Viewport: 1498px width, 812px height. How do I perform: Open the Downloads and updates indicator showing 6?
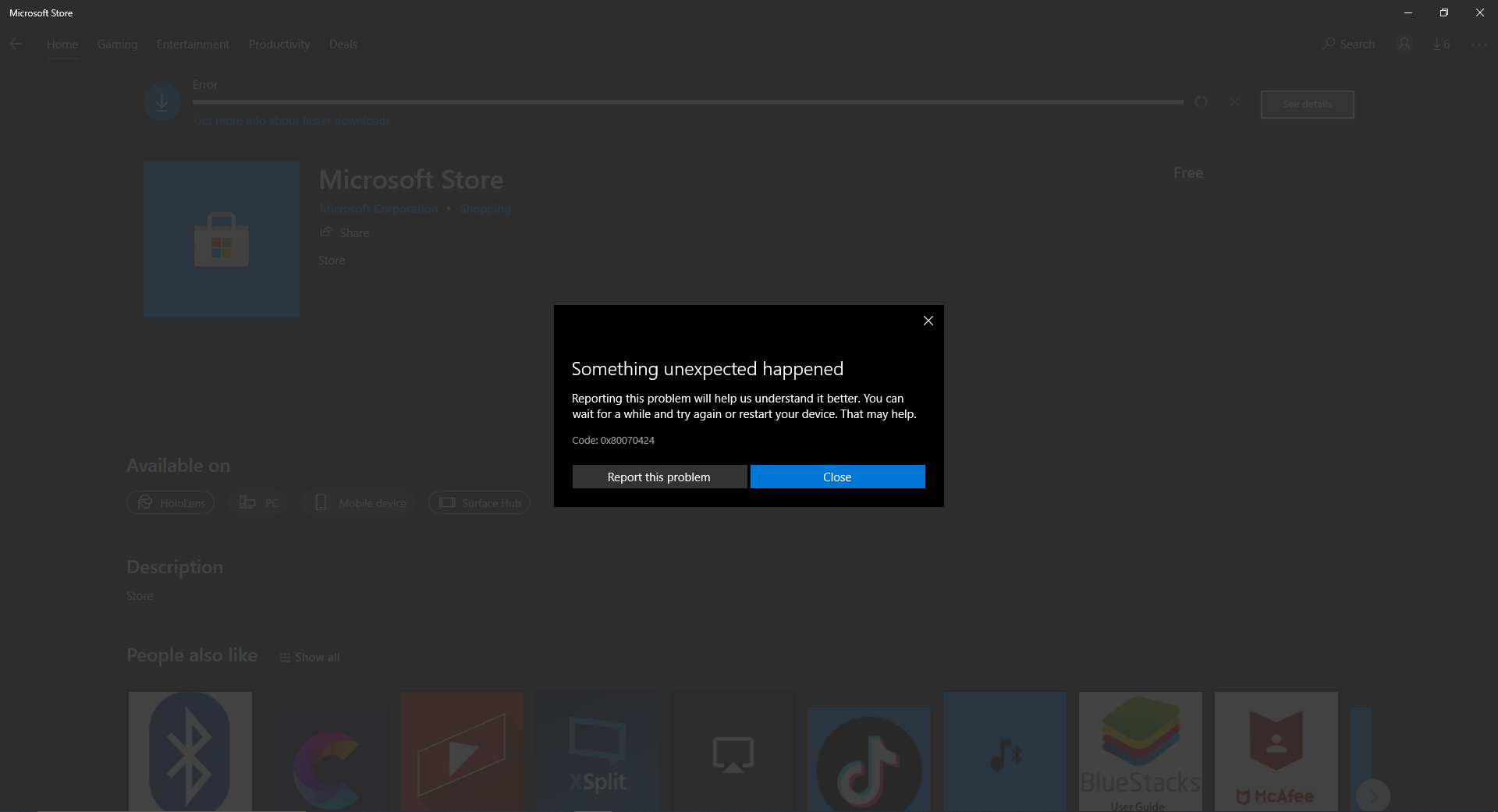pyautogui.click(x=1441, y=44)
